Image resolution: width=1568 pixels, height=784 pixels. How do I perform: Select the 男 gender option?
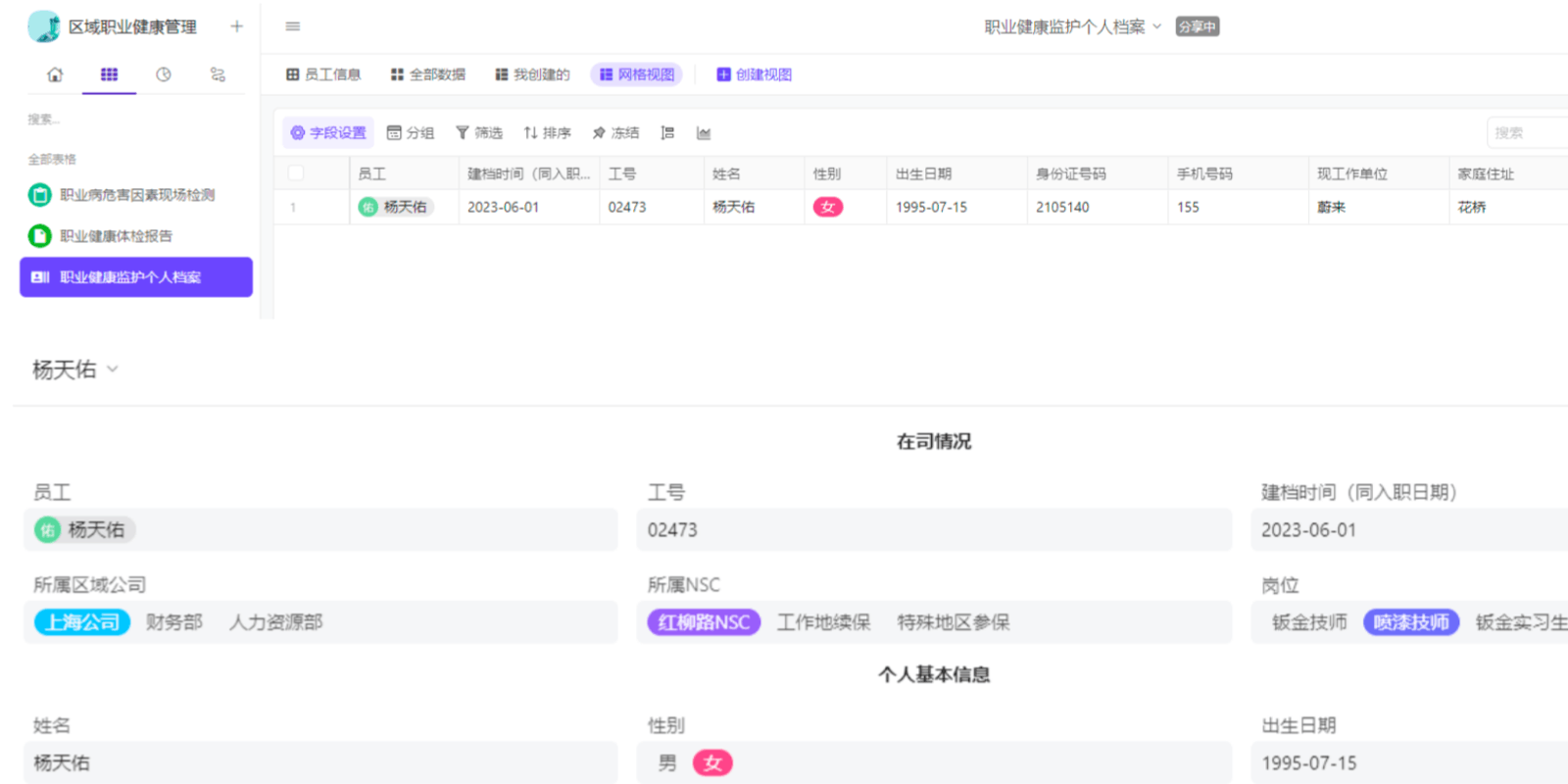pyautogui.click(x=667, y=763)
